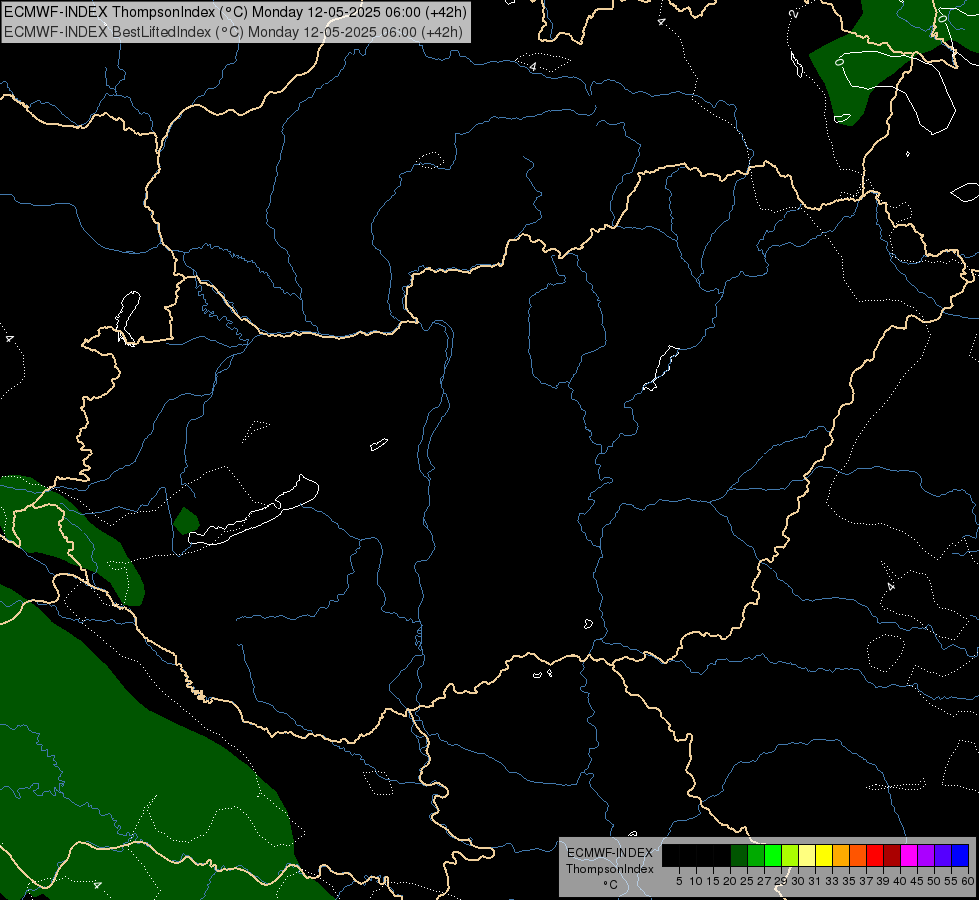Click legend scale value 55

[952, 881]
